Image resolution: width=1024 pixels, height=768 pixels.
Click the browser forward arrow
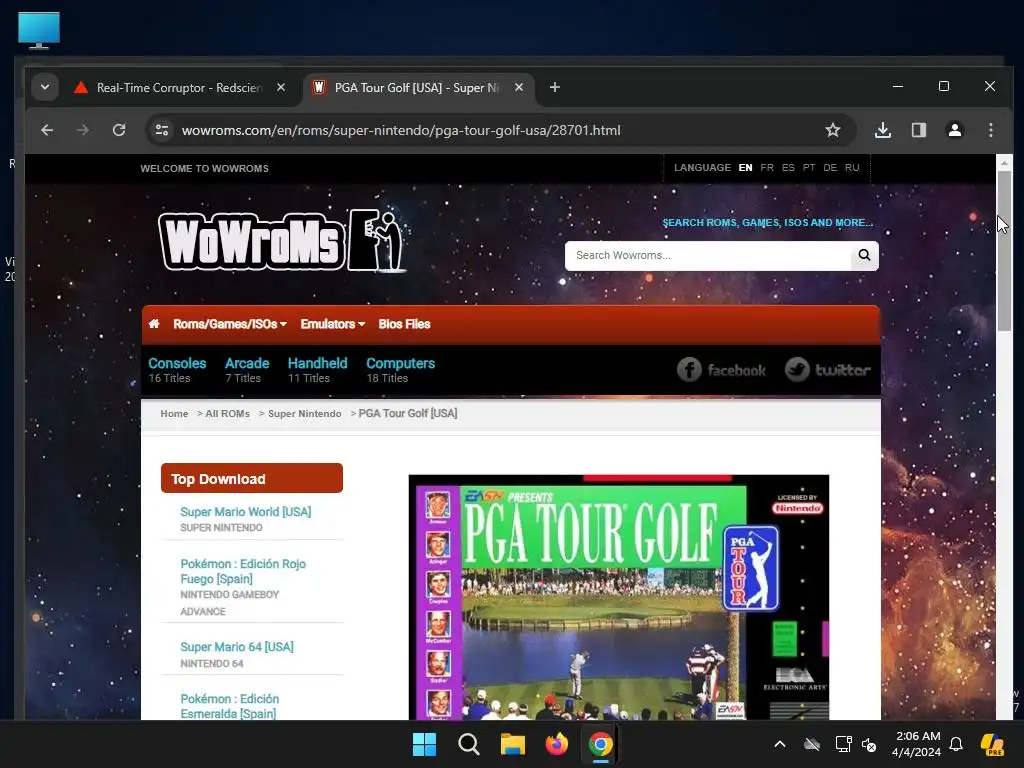pos(82,130)
